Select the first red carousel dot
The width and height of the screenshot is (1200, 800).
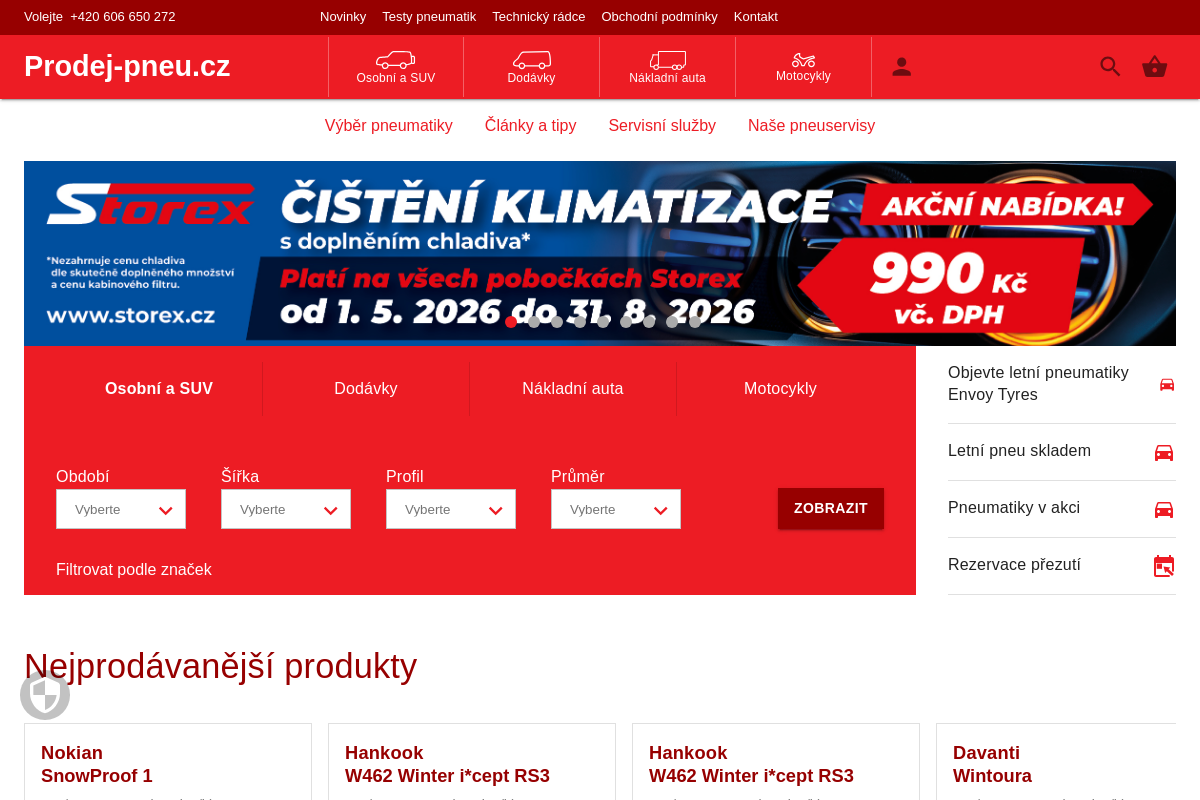tap(511, 322)
